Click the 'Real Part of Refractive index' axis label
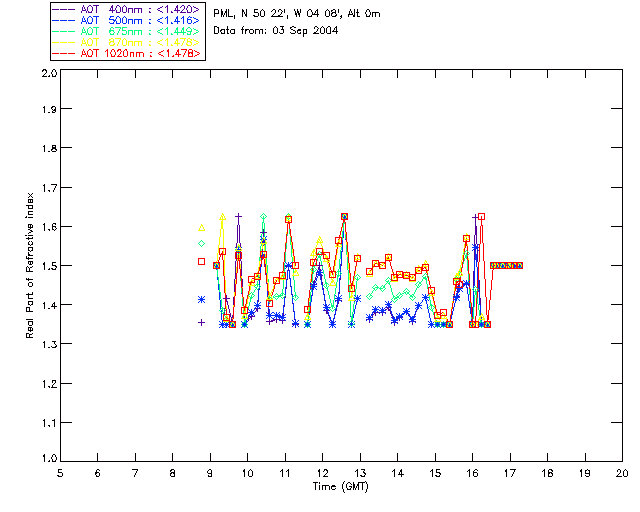The height and width of the screenshot is (512, 640). click(x=29, y=266)
